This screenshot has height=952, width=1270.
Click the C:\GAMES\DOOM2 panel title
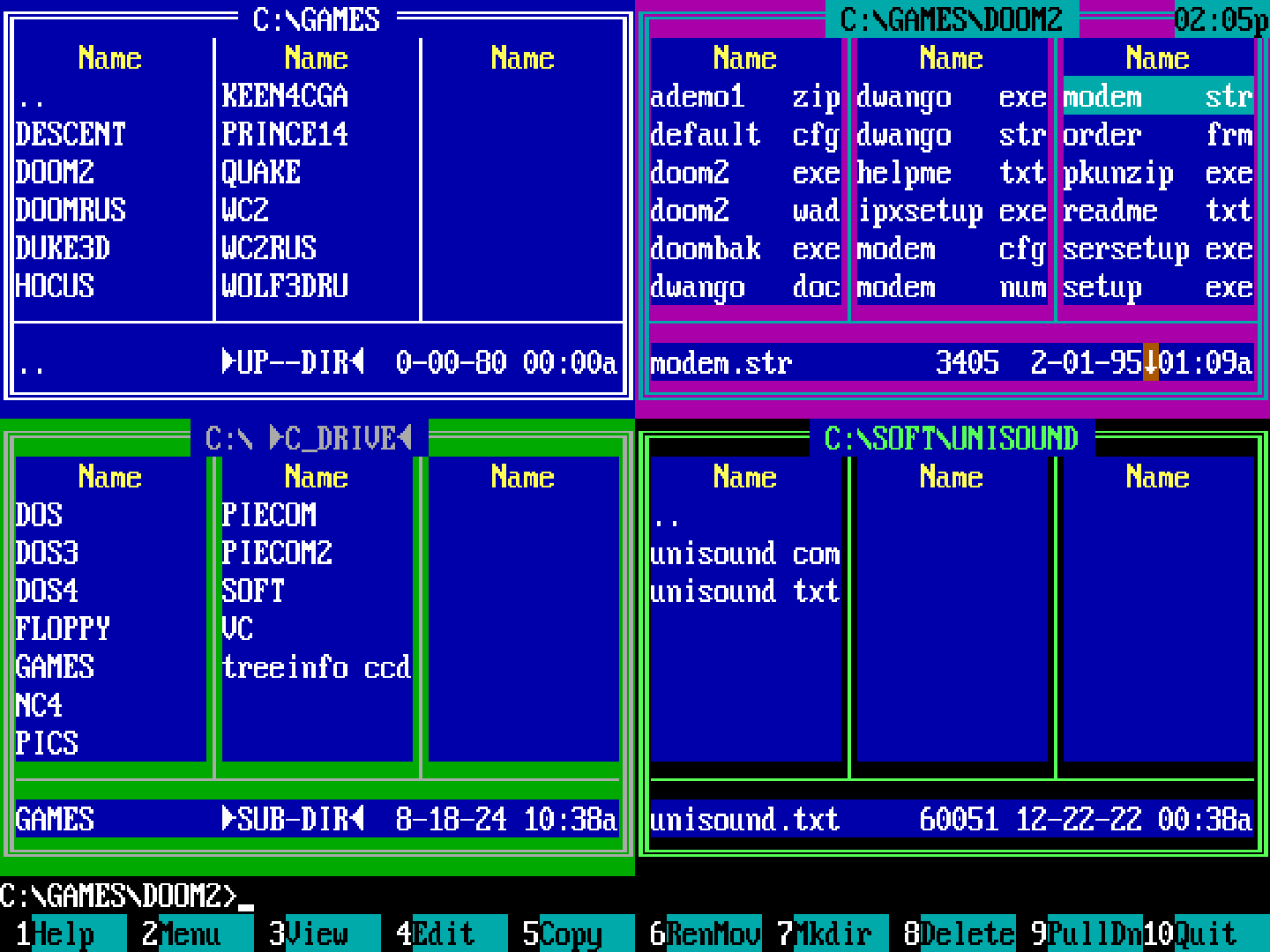(x=952, y=19)
